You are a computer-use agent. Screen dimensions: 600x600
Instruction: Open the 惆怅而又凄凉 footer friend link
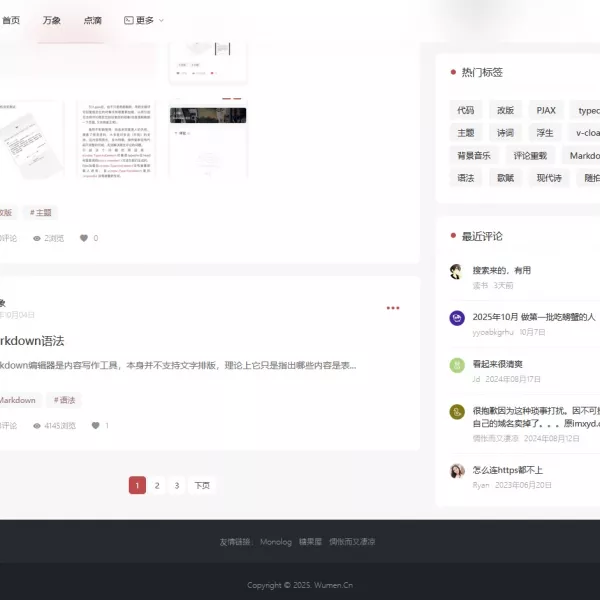(352, 542)
